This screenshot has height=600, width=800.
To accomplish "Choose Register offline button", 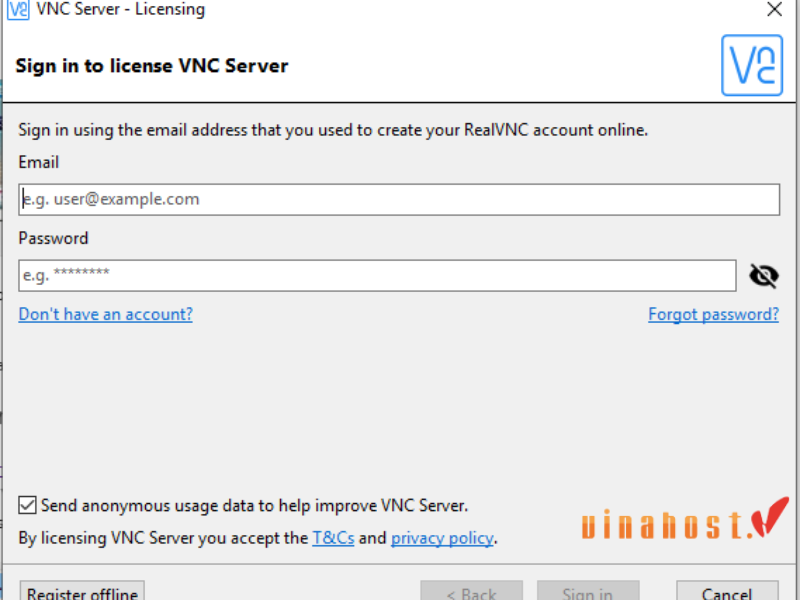I will coord(82,591).
